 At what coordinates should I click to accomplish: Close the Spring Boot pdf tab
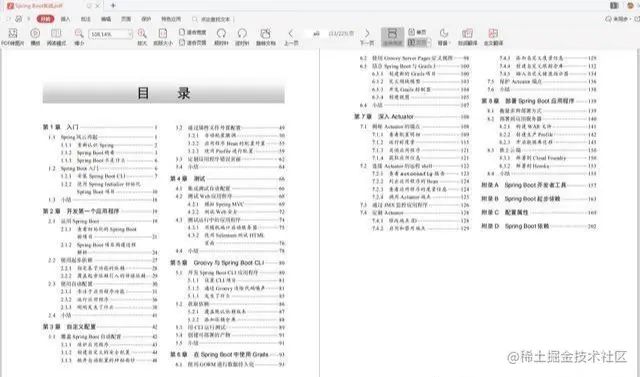click(98, 6)
